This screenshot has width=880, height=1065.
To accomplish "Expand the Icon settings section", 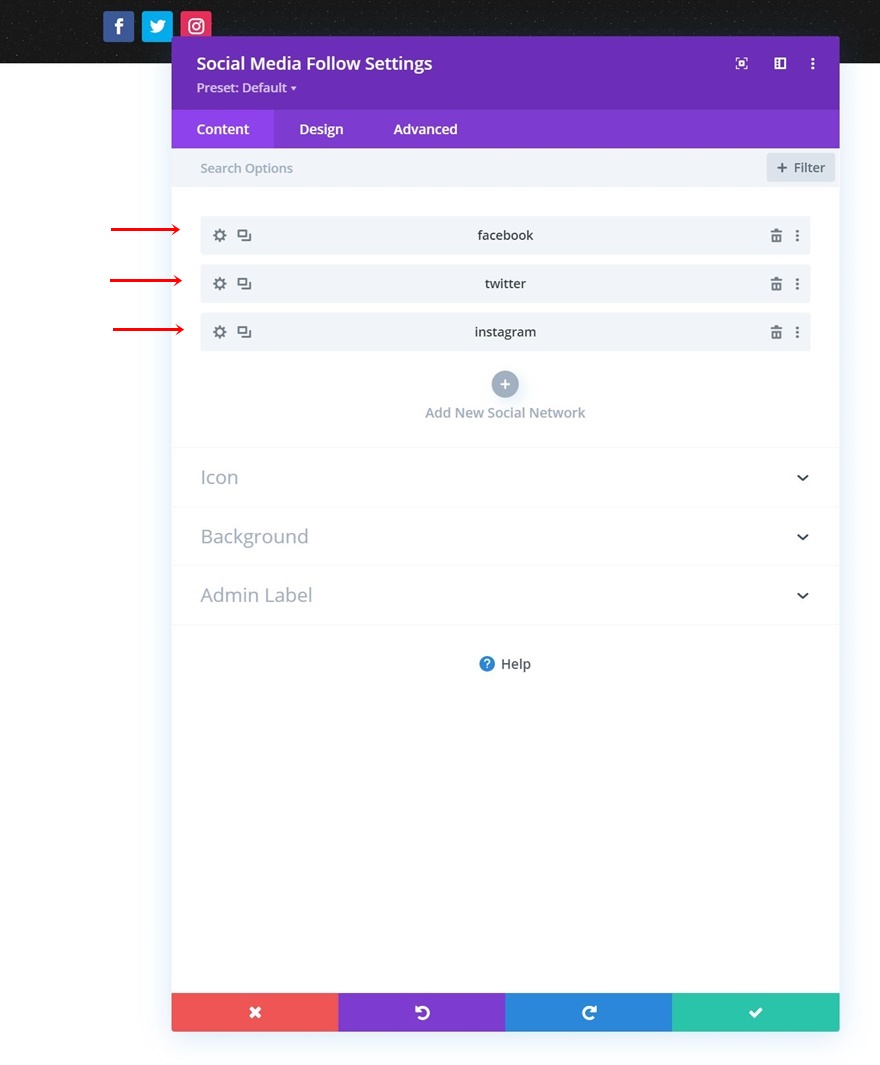I will [x=505, y=477].
